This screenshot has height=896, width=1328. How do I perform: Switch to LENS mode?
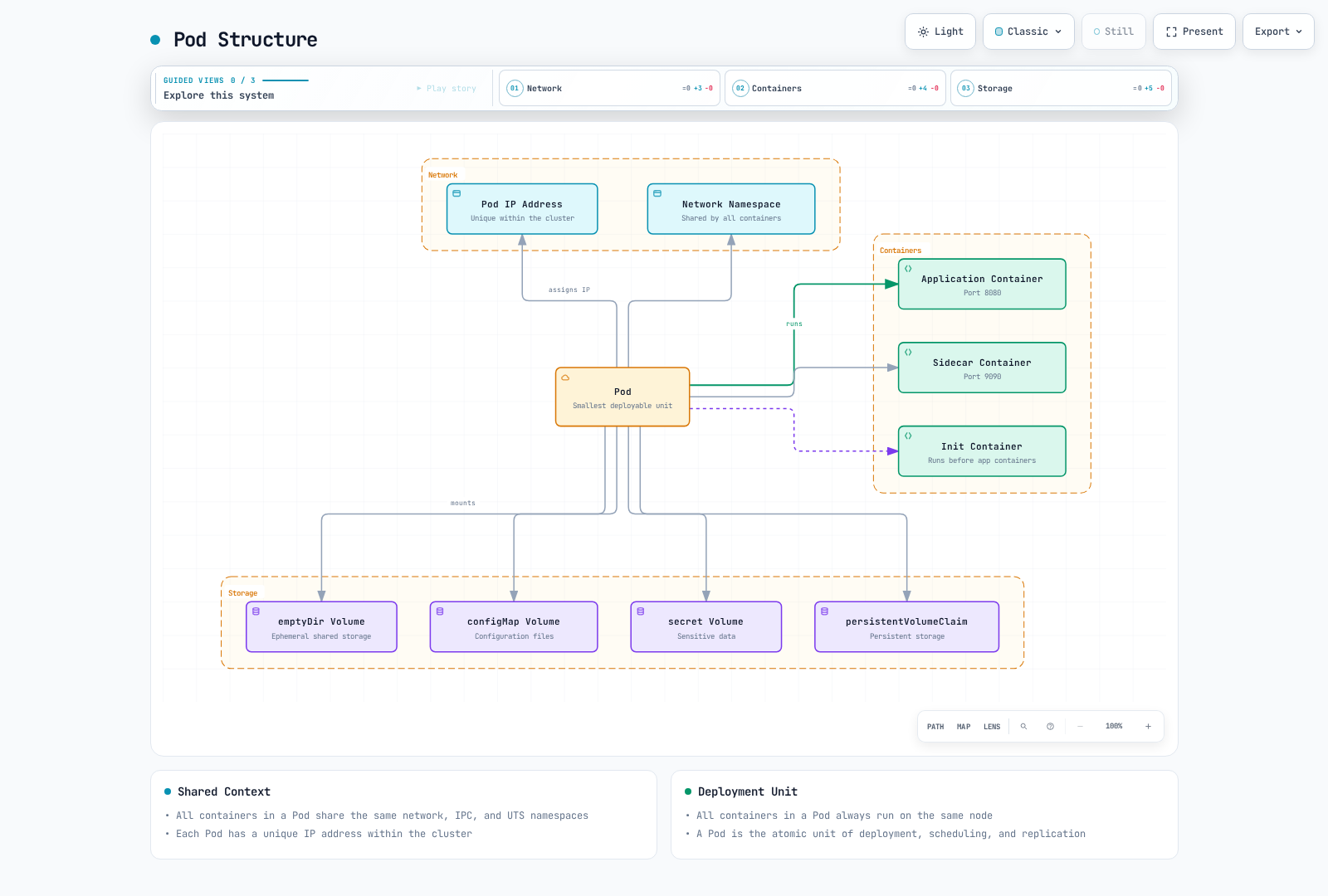pyautogui.click(x=992, y=727)
